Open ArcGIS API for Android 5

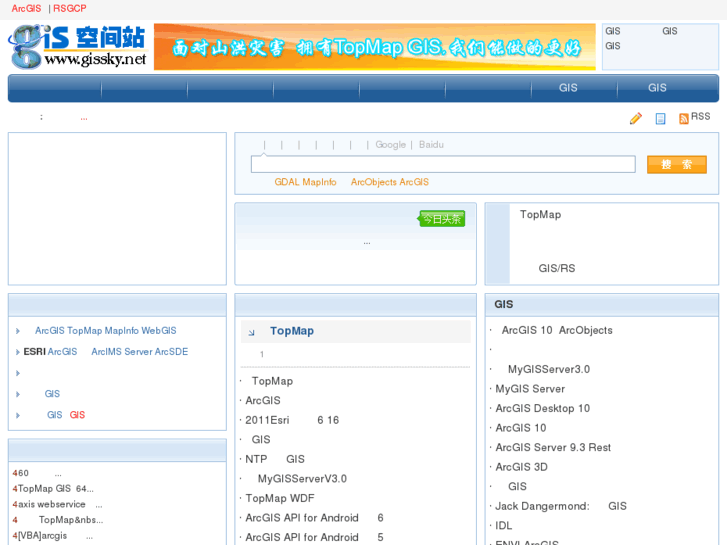click(x=314, y=537)
